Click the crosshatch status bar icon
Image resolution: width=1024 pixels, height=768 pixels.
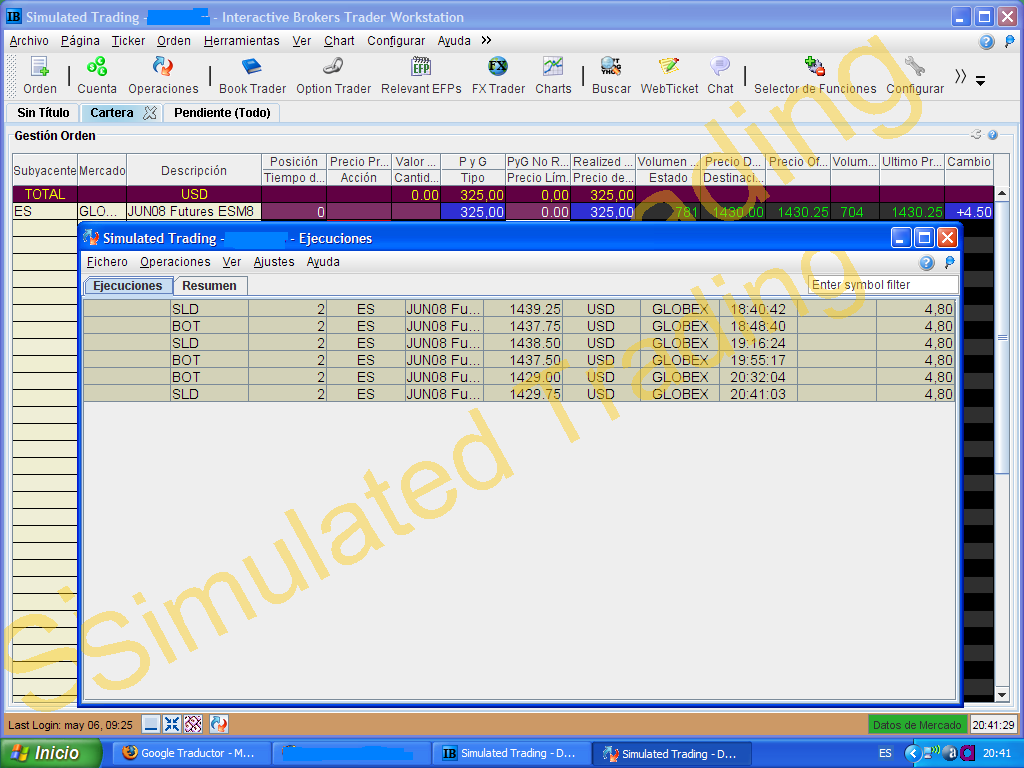tap(193, 724)
